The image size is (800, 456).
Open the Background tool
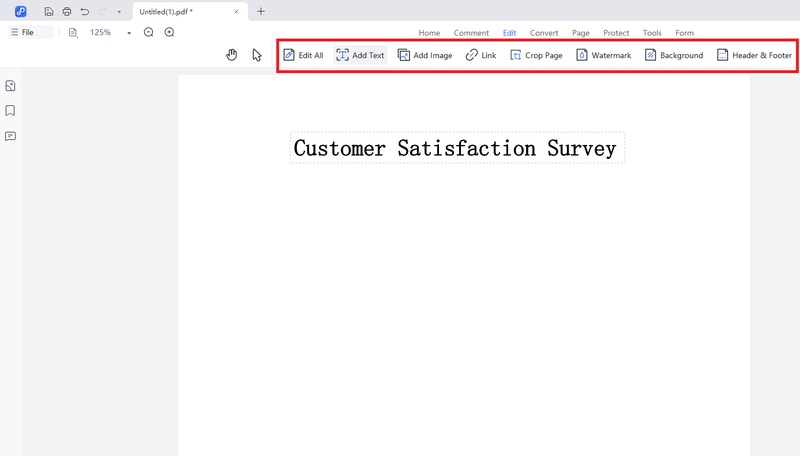673,55
